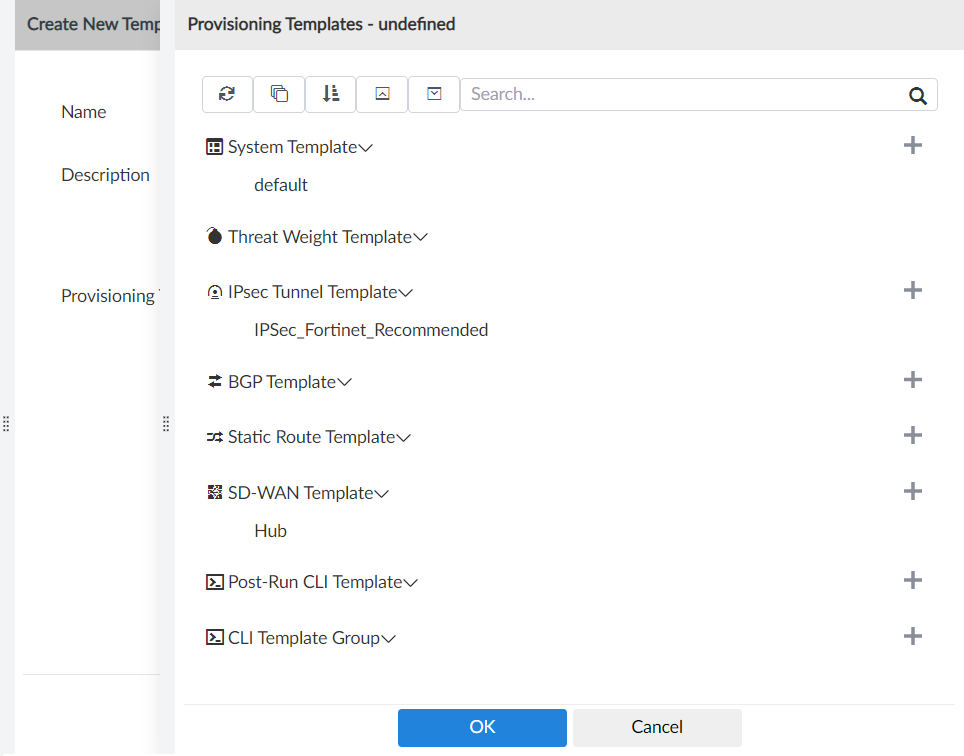Switch to the Create New Template tab
Viewport: 964px width, 756px height.
[88, 24]
